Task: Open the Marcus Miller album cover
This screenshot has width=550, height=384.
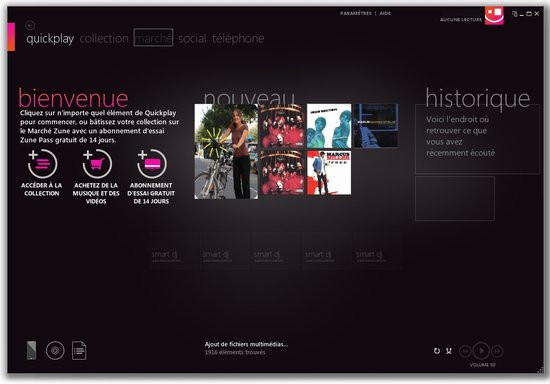Action: pyautogui.click(x=329, y=173)
